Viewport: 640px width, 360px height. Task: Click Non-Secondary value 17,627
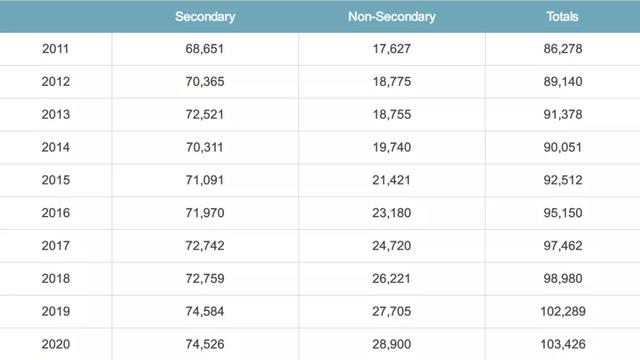pos(391,49)
